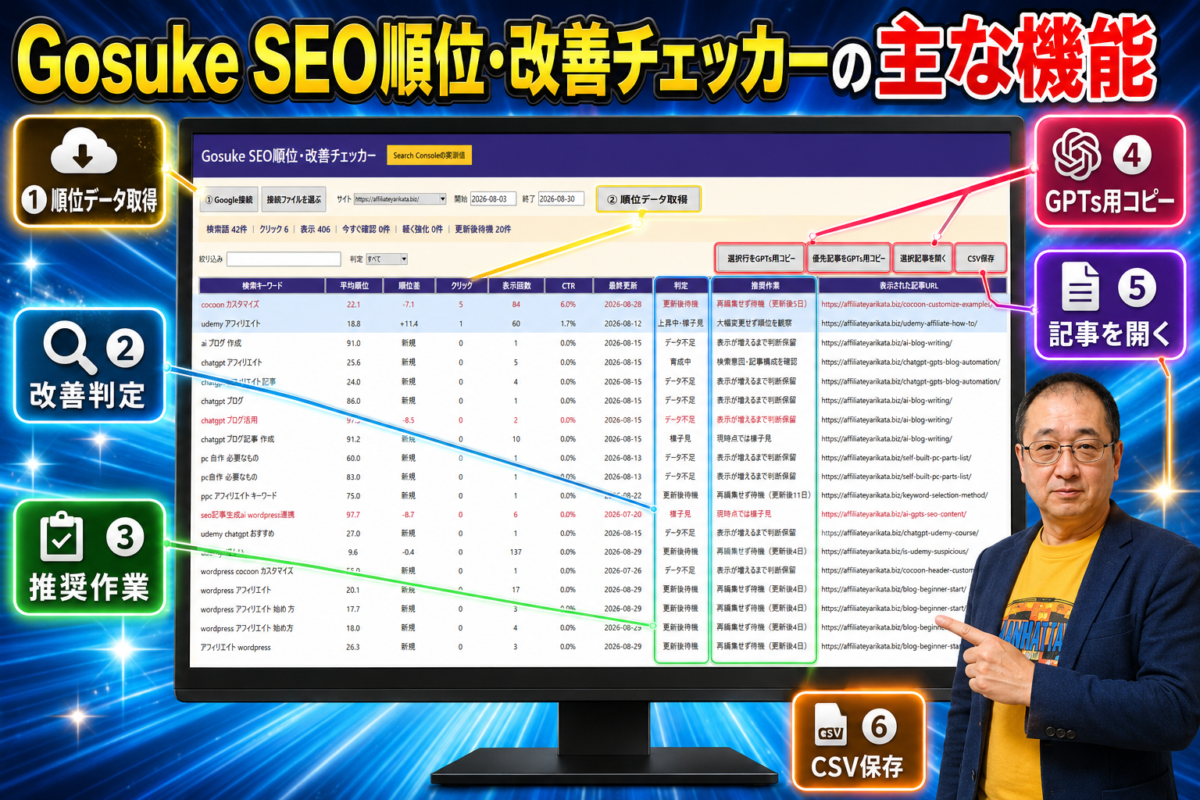The image size is (1200, 800).
Task: Select the 検索語 42件 summary entry
Action: (226, 229)
